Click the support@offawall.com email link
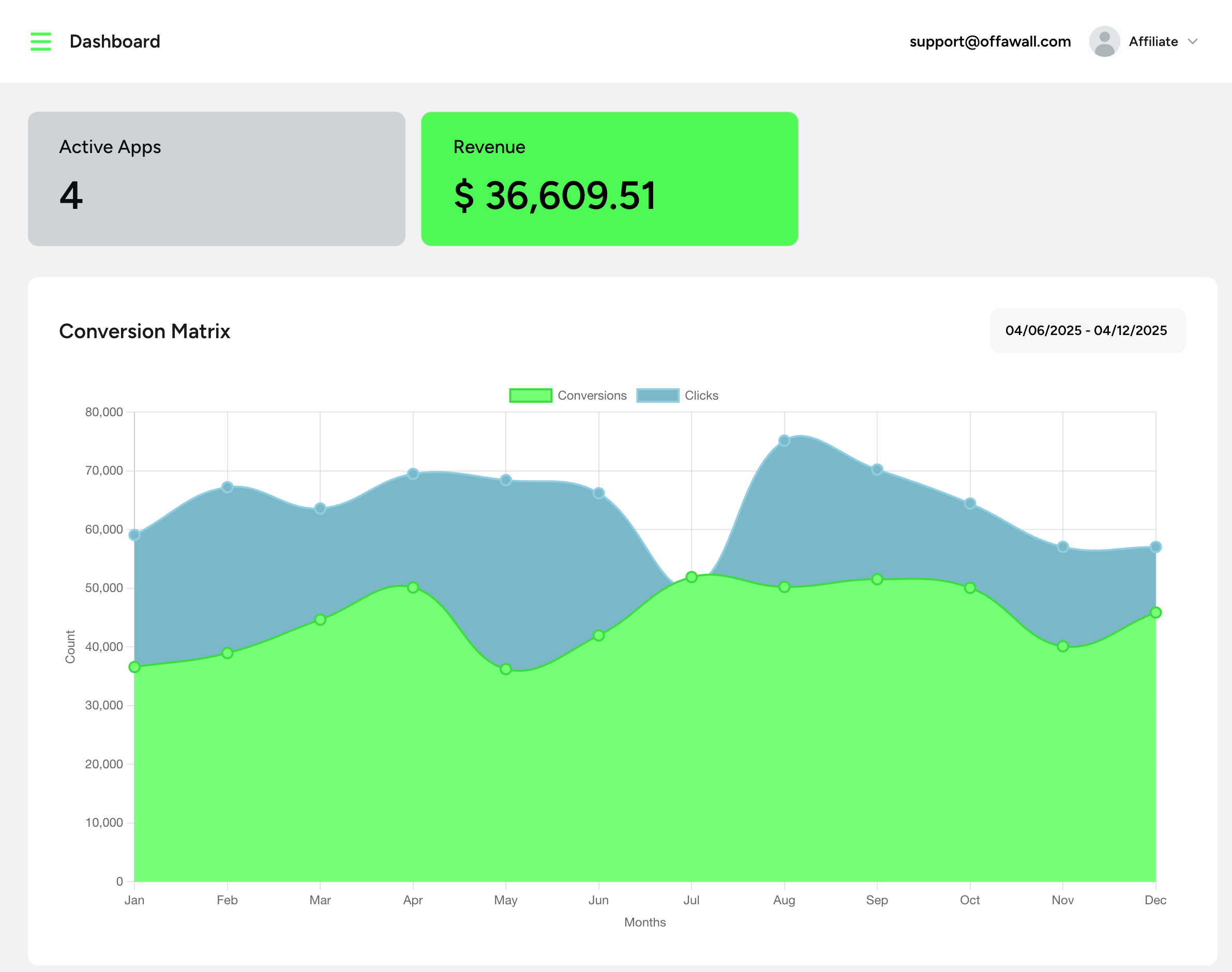 (x=989, y=41)
